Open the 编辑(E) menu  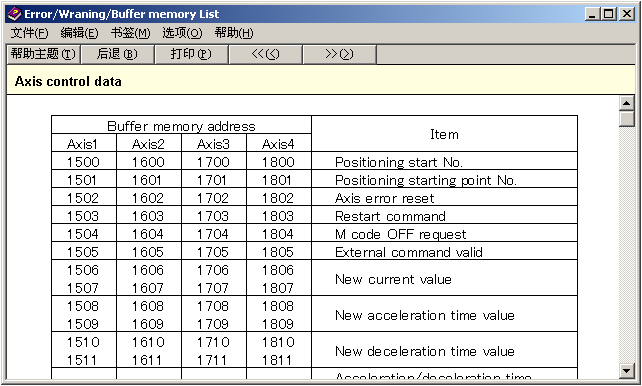tap(79, 33)
